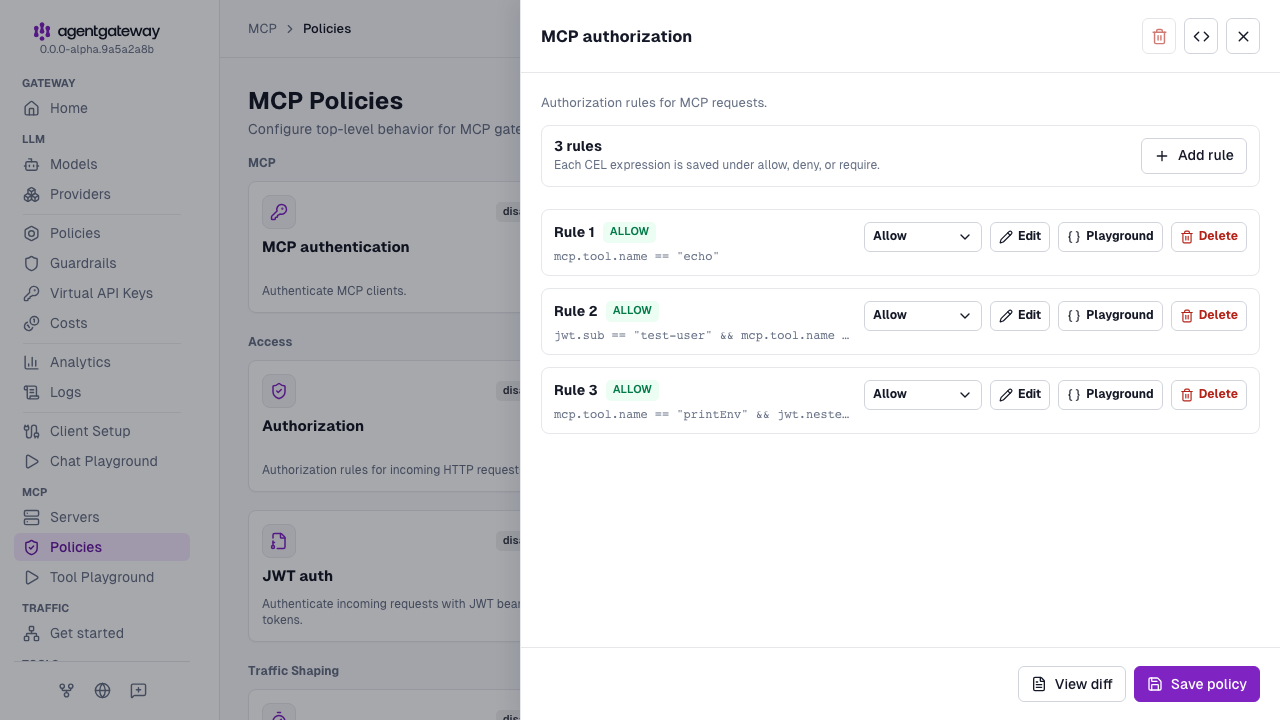Open Rule 2 action dropdown
The height and width of the screenshot is (720, 1280).
922,315
